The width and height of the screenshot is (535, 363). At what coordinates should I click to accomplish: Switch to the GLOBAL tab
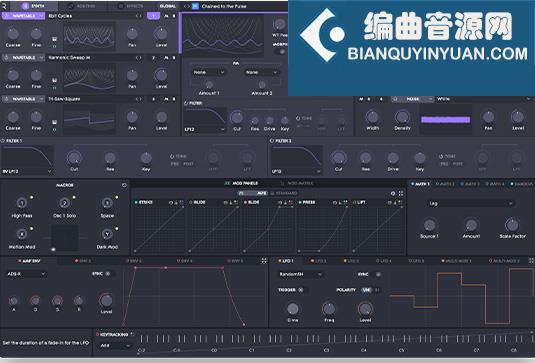(x=168, y=6)
